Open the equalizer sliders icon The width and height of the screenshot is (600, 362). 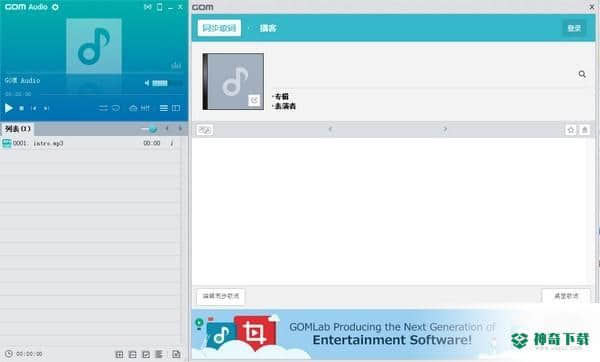[145, 108]
